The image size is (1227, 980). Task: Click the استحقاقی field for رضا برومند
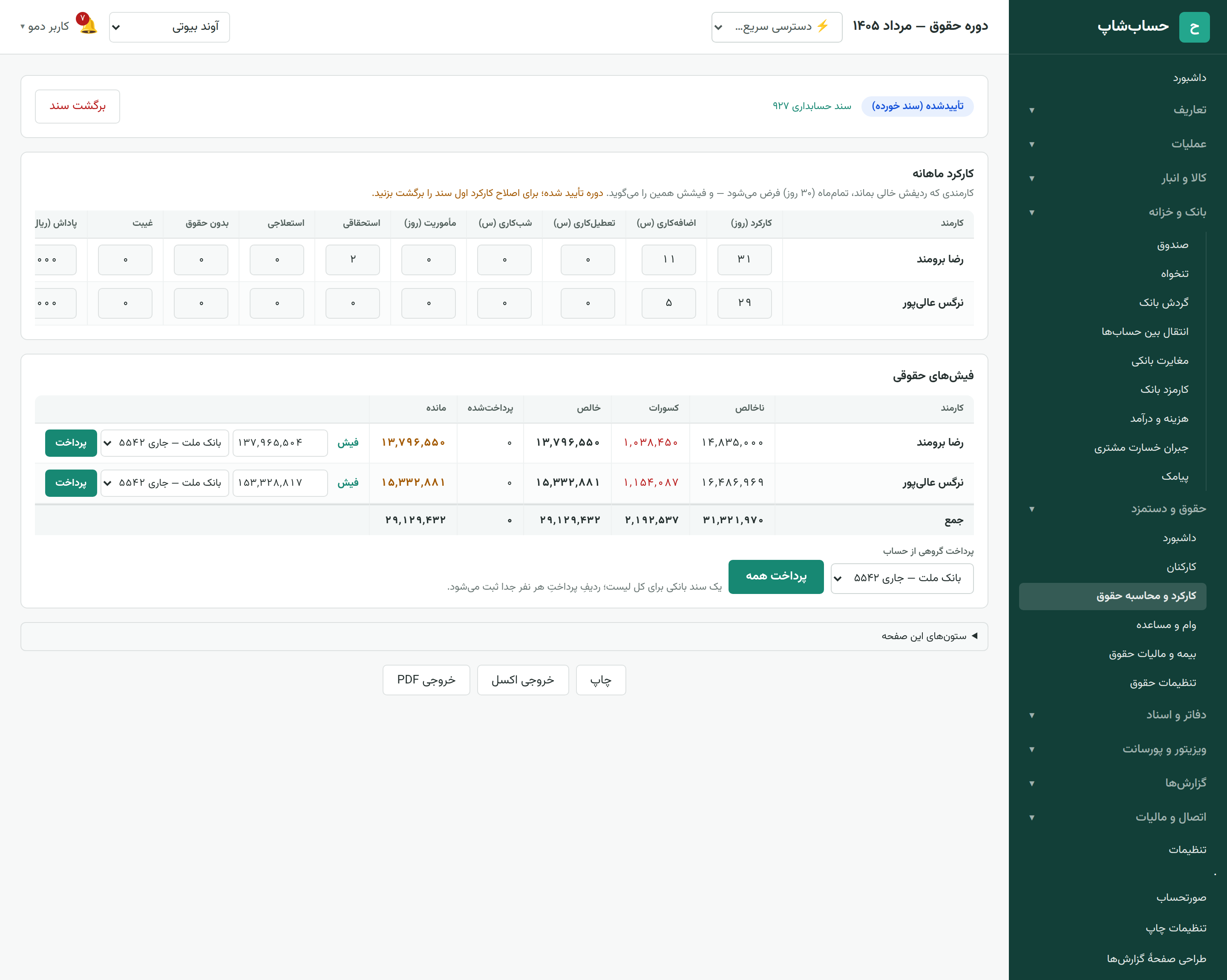click(x=352, y=259)
